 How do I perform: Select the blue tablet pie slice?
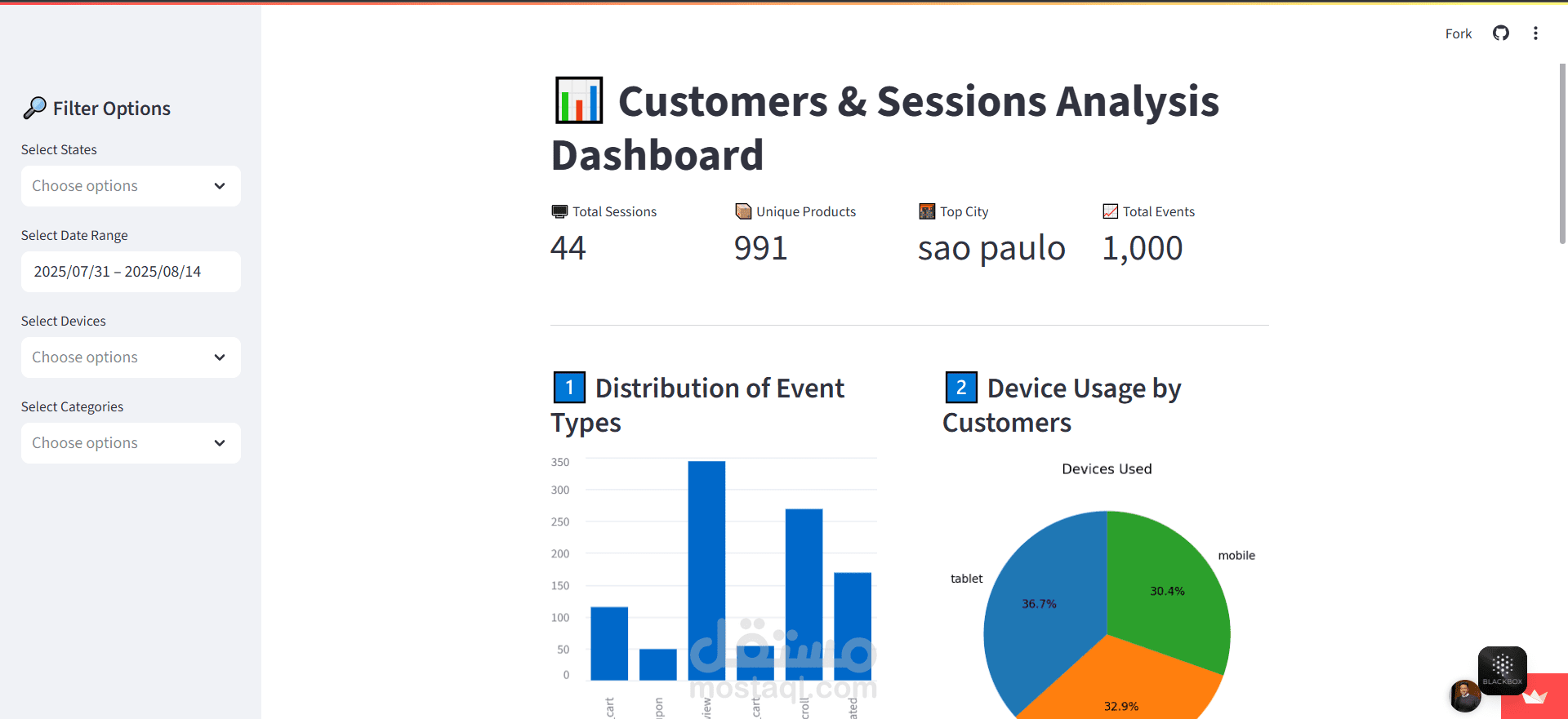tap(1041, 620)
